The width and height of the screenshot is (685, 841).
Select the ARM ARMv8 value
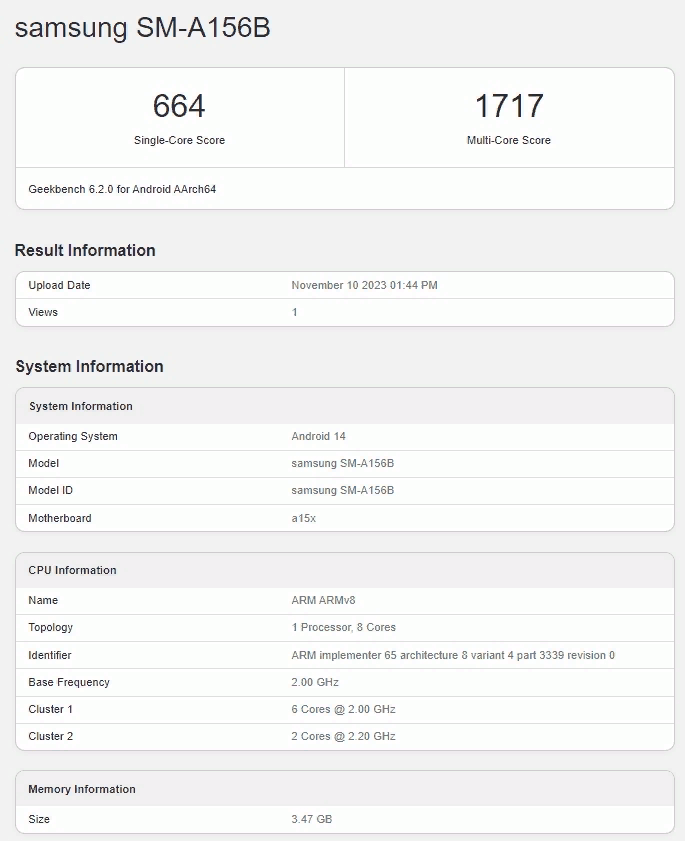point(323,600)
